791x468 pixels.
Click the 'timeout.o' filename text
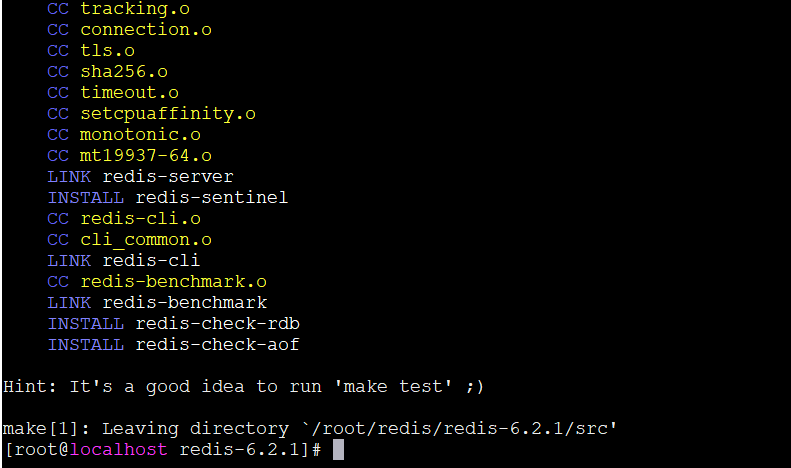pos(130,92)
